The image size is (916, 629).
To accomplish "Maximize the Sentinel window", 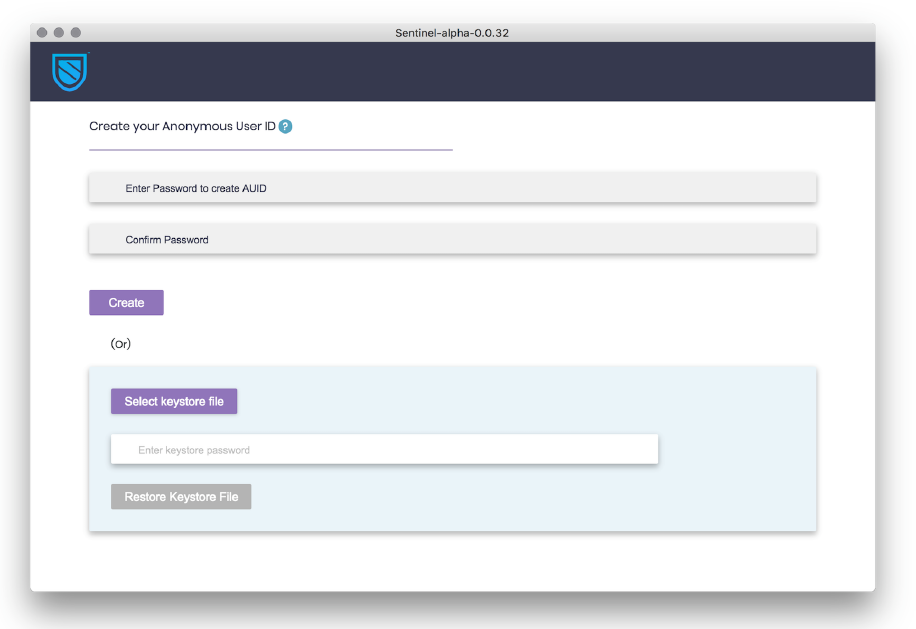I will 76,33.
